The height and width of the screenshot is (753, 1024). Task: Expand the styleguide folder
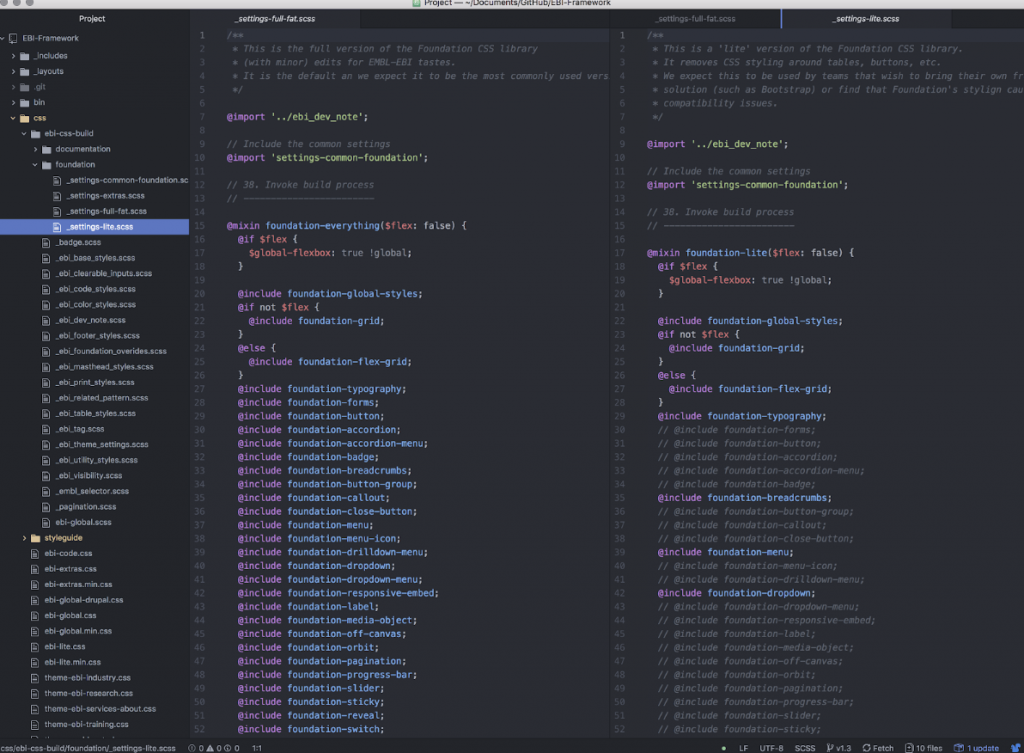pos(24,538)
